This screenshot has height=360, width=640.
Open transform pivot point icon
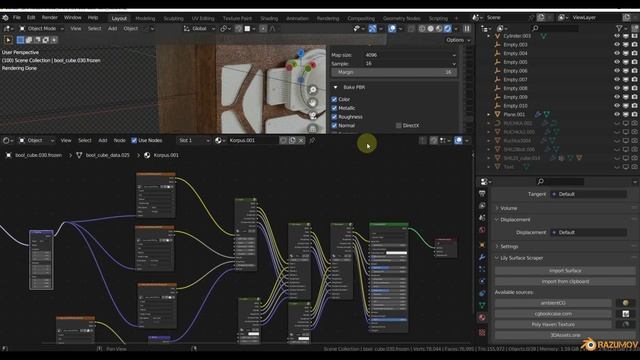224,29
